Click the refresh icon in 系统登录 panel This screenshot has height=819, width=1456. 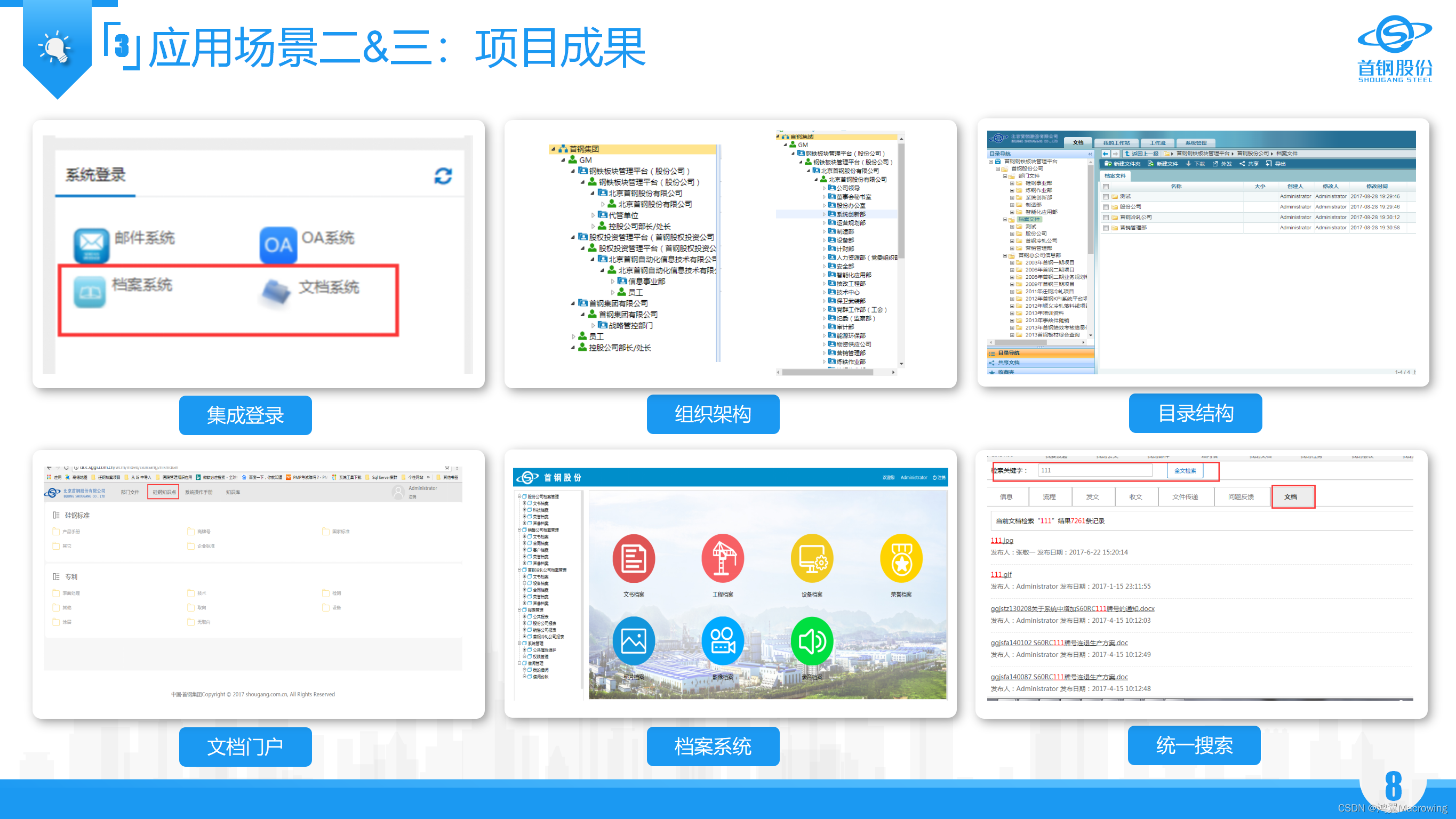[443, 176]
